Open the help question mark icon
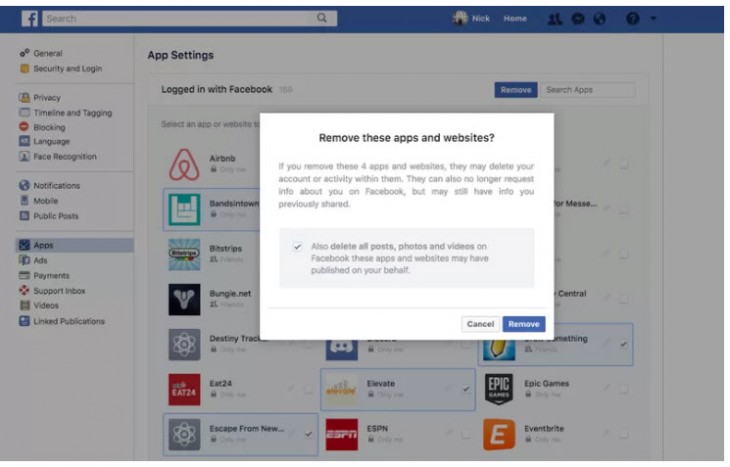 pos(632,19)
